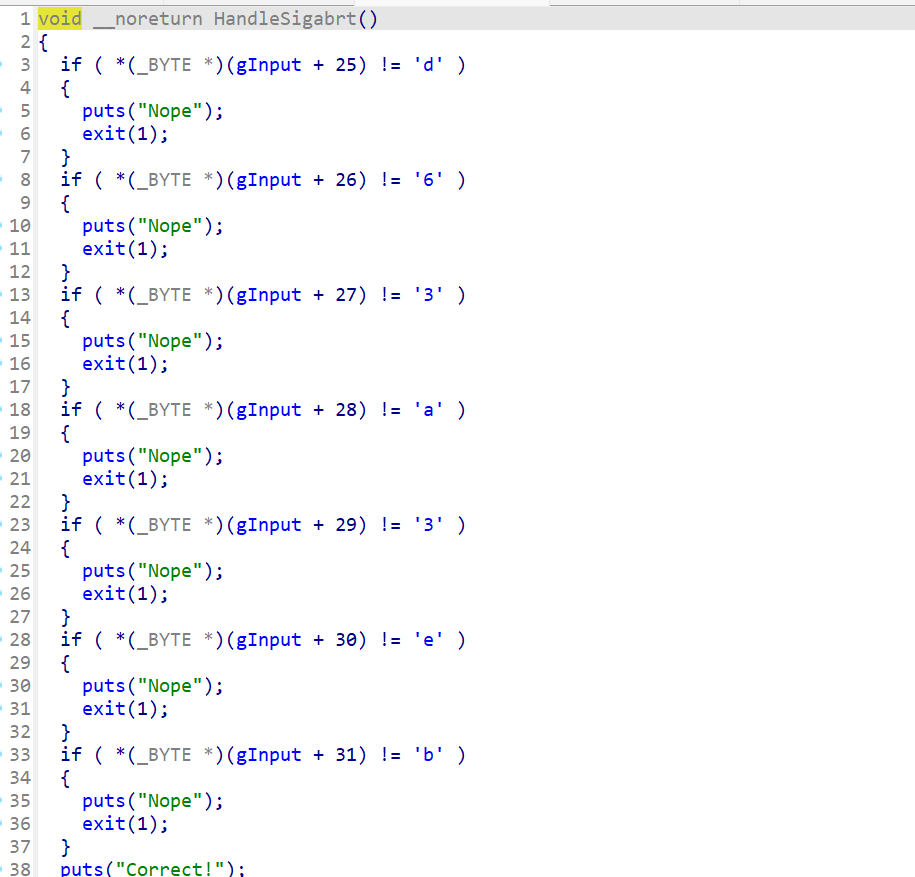
Task: Click the 'b' character literal on line 33
Action: 429,754
